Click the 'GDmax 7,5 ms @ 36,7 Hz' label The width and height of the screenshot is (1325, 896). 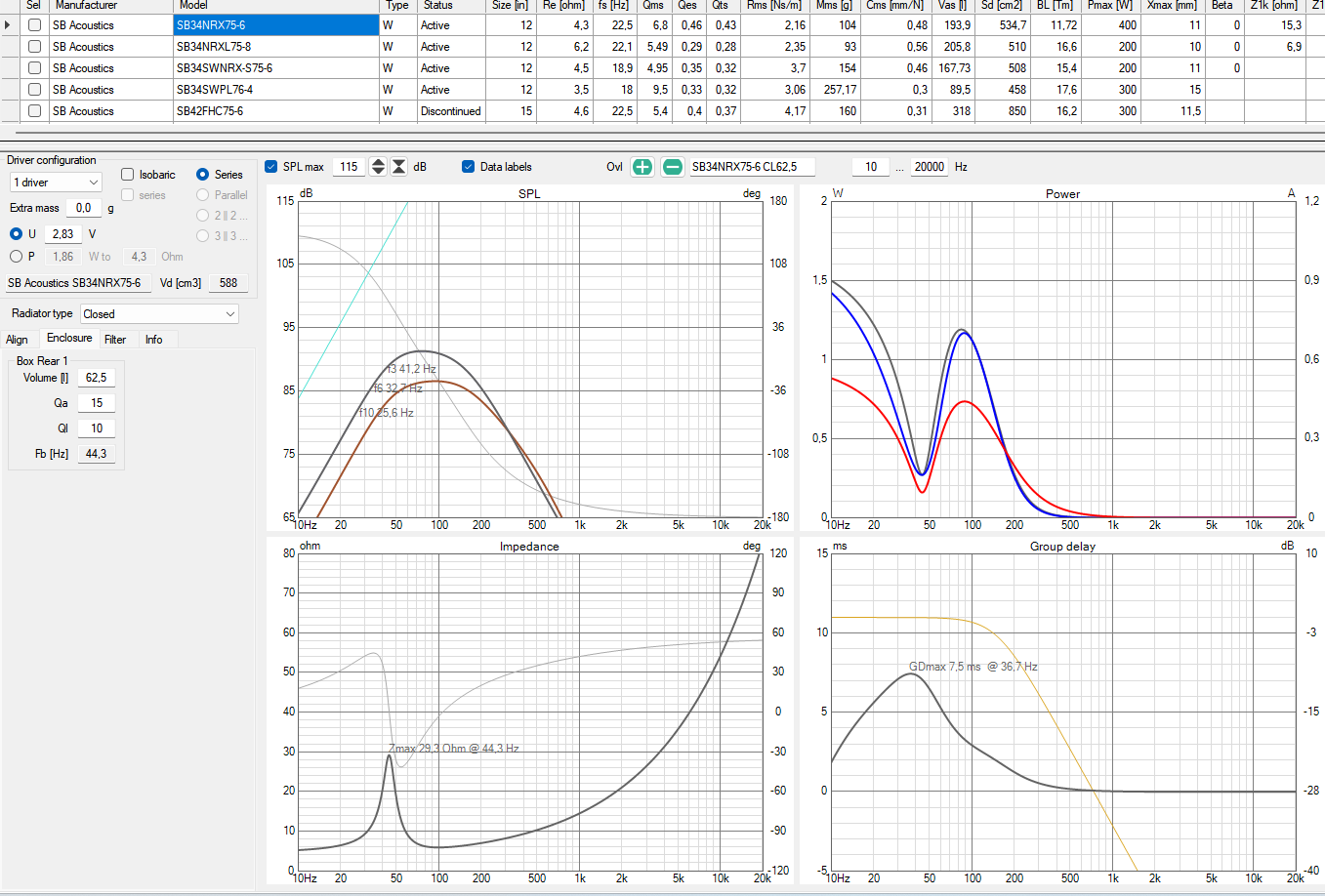(x=973, y=667)
